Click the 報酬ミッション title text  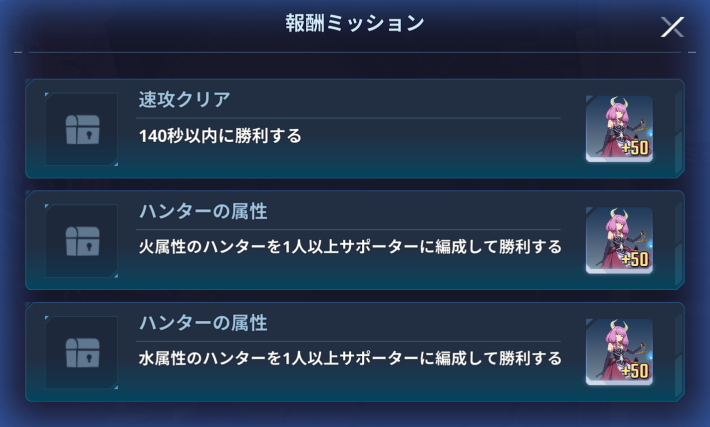355,23
